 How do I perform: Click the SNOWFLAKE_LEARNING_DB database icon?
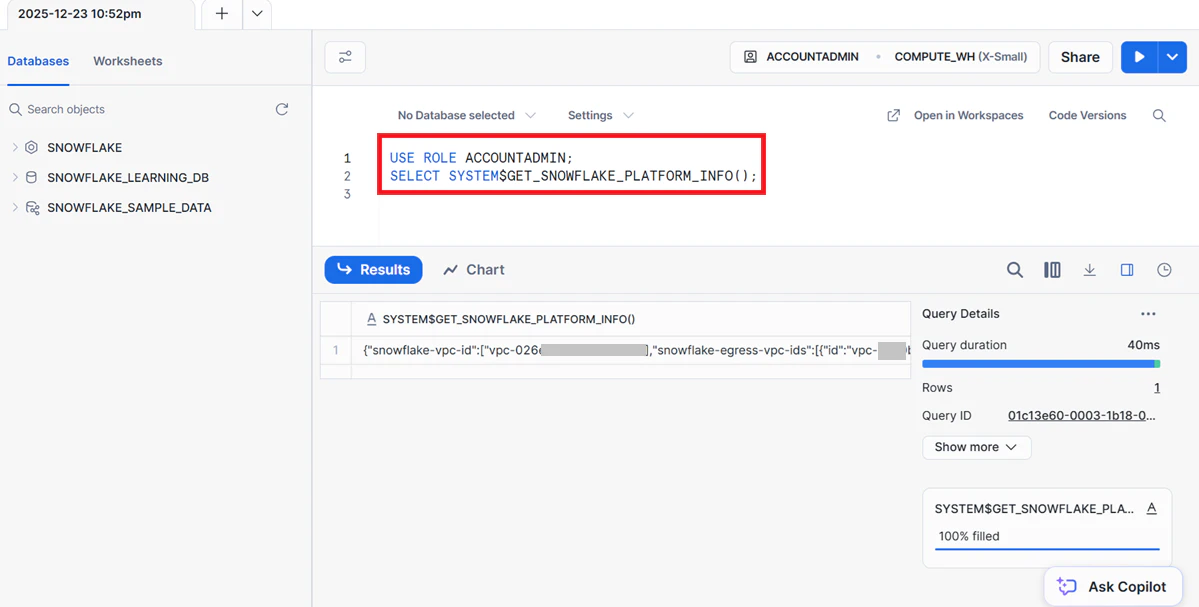pos(31,177)
